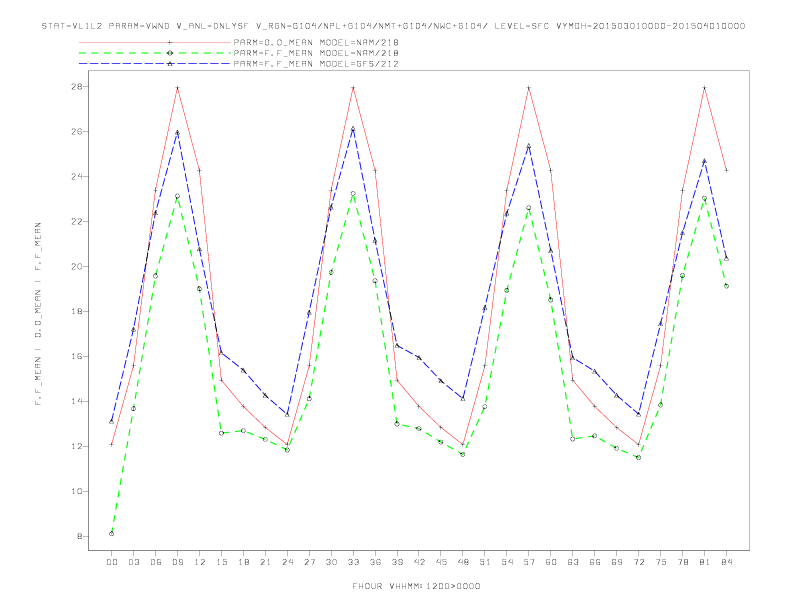This screenshot has height=612, width=792.
Task: Click the circle marker on green legend line
Action: coord(170,53)
